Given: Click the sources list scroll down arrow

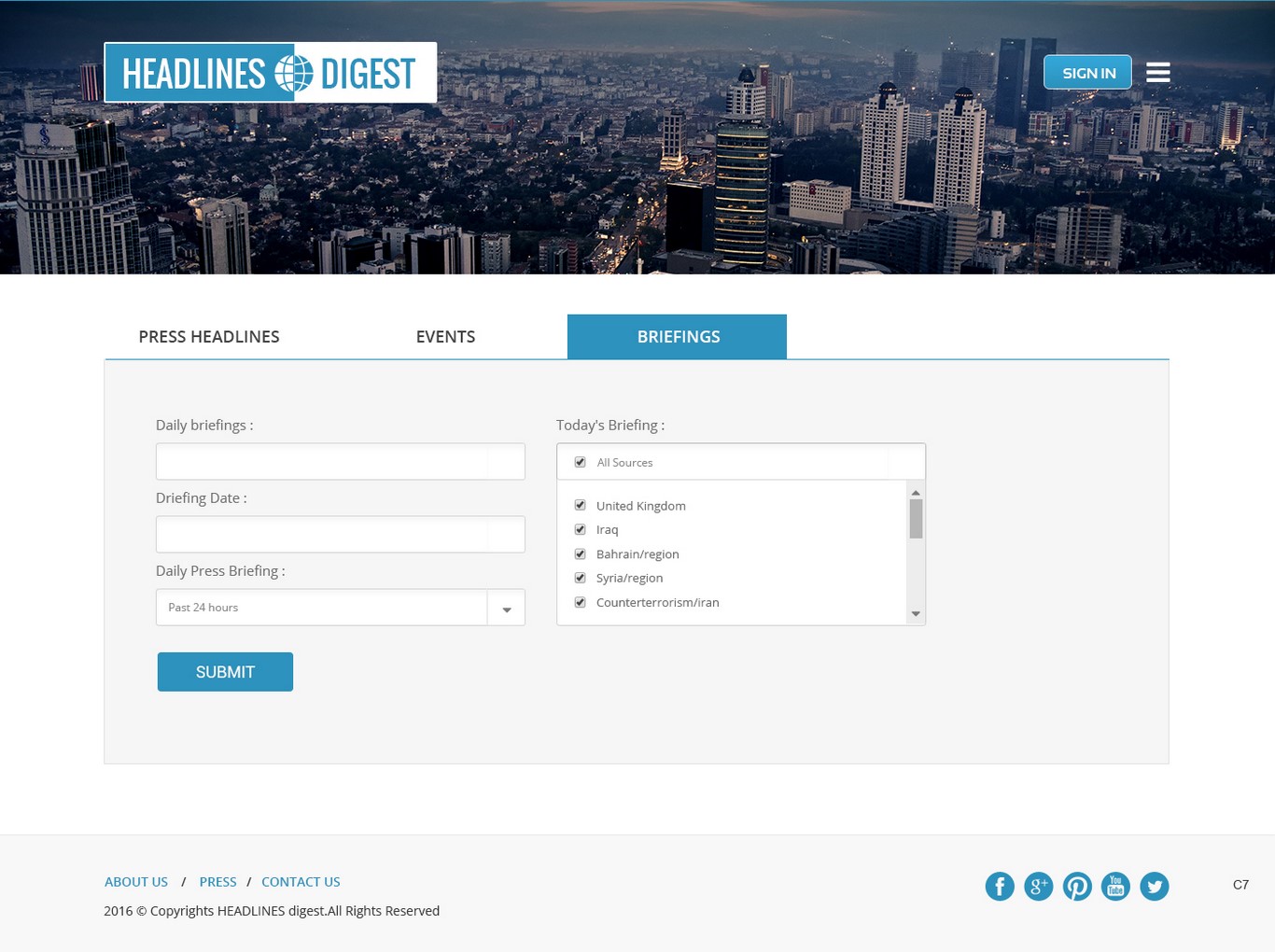Looking at the screenshot, I should 916,614.
